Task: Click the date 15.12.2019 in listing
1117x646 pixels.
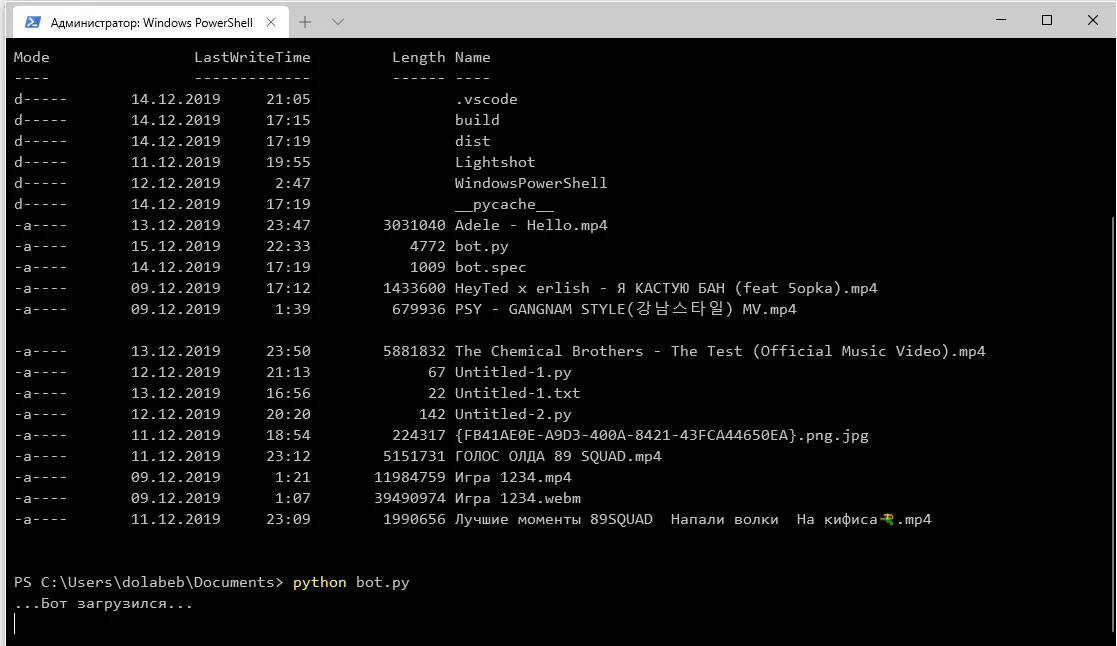Action: click(x=175, y=246)
